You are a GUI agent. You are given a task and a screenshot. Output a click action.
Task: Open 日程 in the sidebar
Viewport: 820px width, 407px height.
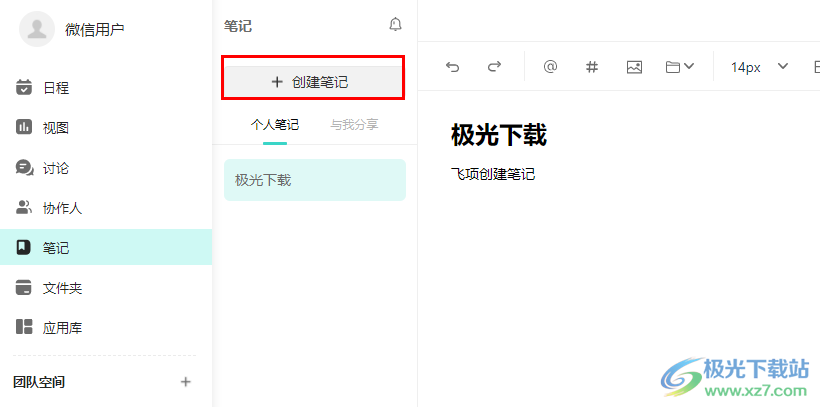click(x=56, y=88)
